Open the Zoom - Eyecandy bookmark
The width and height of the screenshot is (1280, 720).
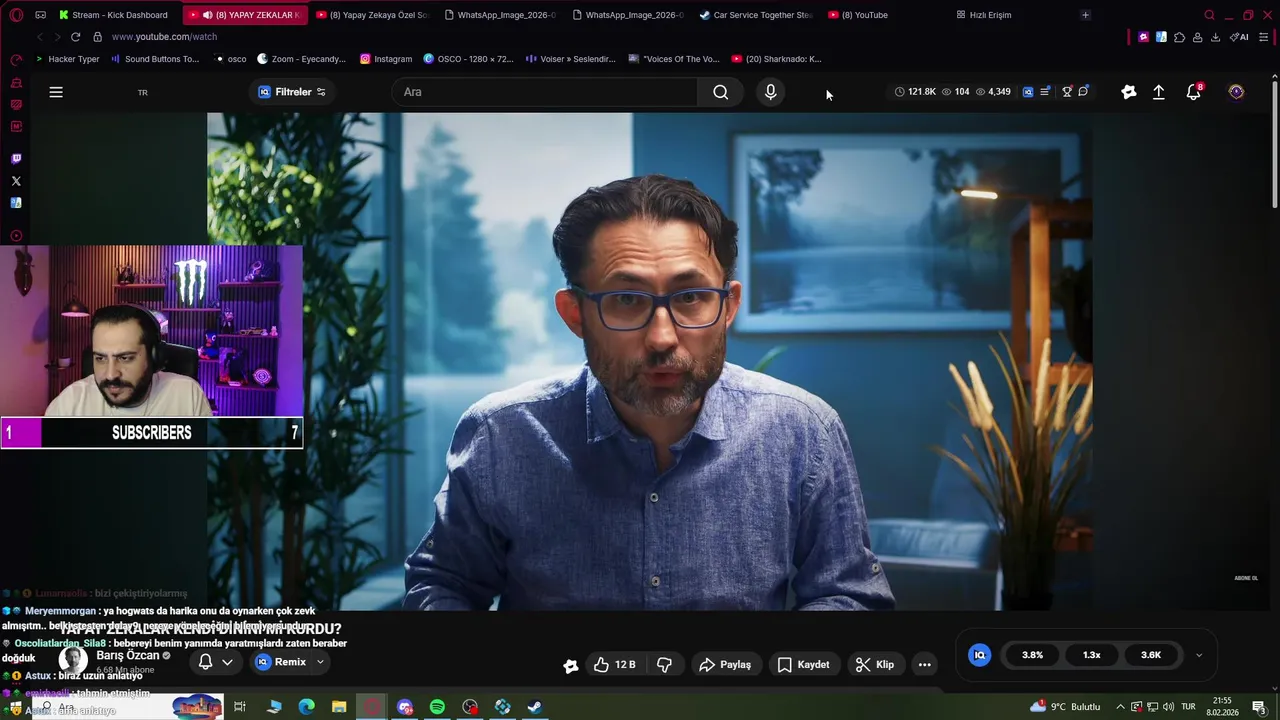point(301,59)
